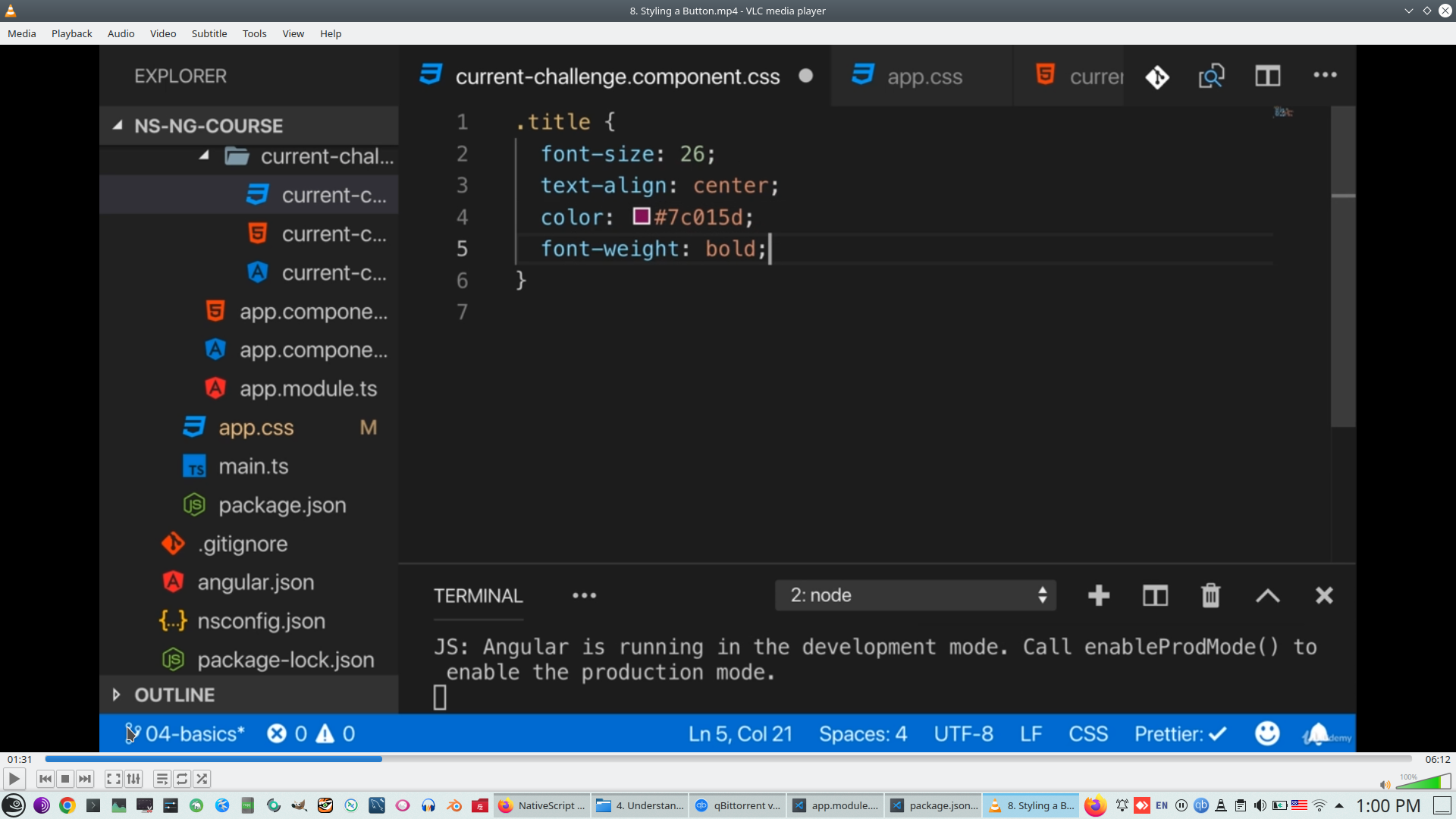Open the Subtitle menu

click(209, 33)
